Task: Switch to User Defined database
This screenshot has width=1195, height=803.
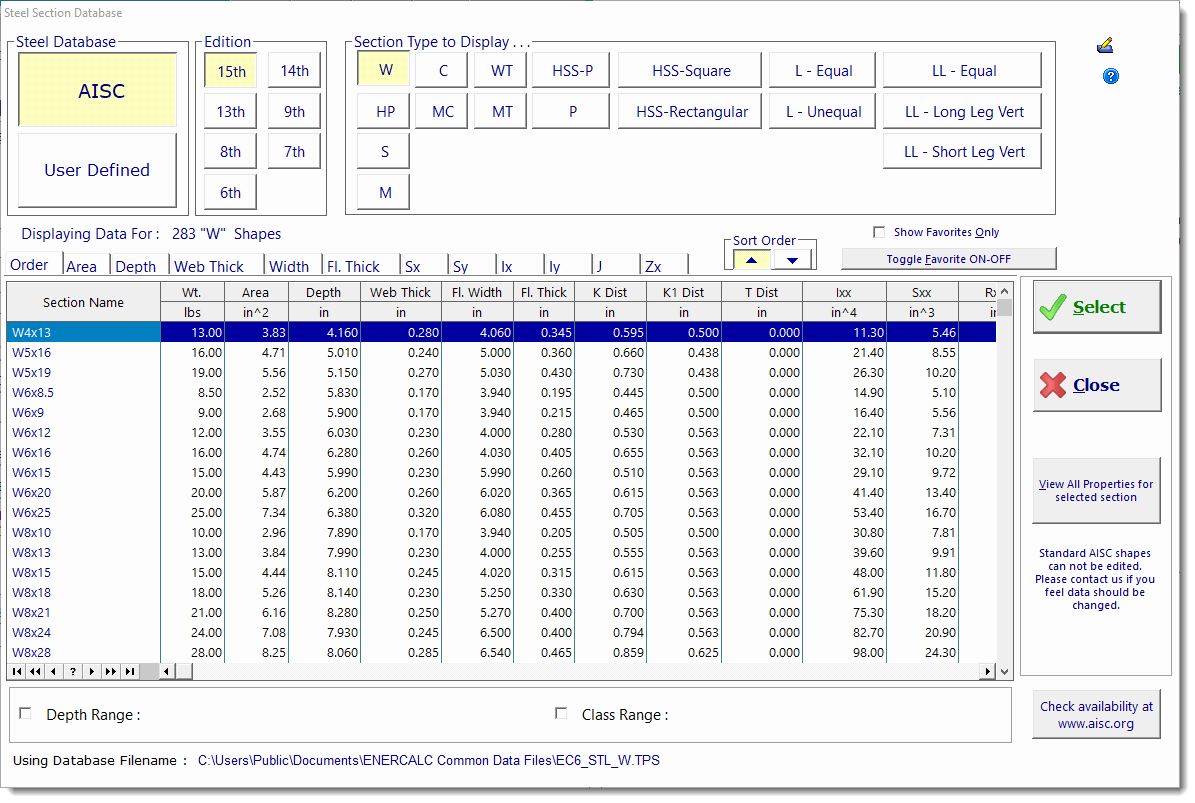Action: pos(98,170)
